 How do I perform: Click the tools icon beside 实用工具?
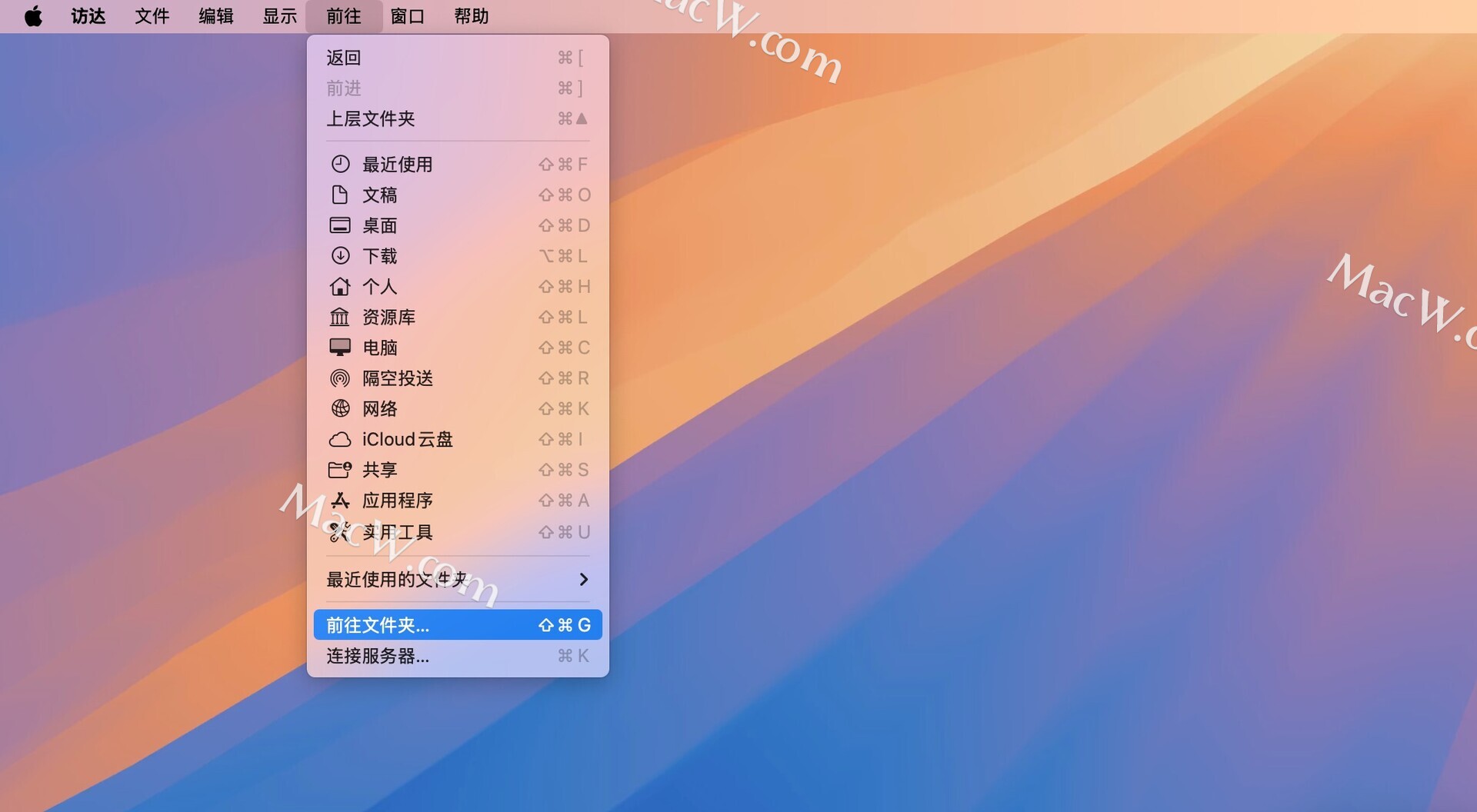(340, 532)
